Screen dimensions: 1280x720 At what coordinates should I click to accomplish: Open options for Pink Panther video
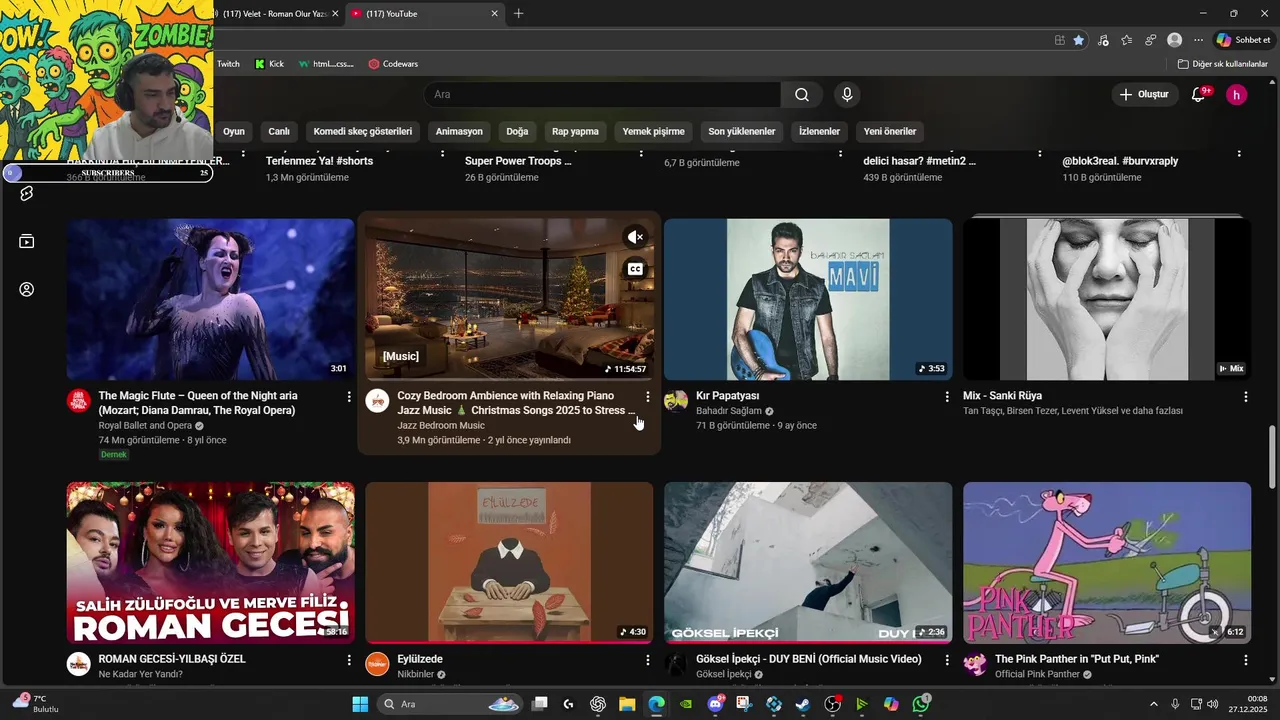pyautogui.click(x=1246, y=660)
